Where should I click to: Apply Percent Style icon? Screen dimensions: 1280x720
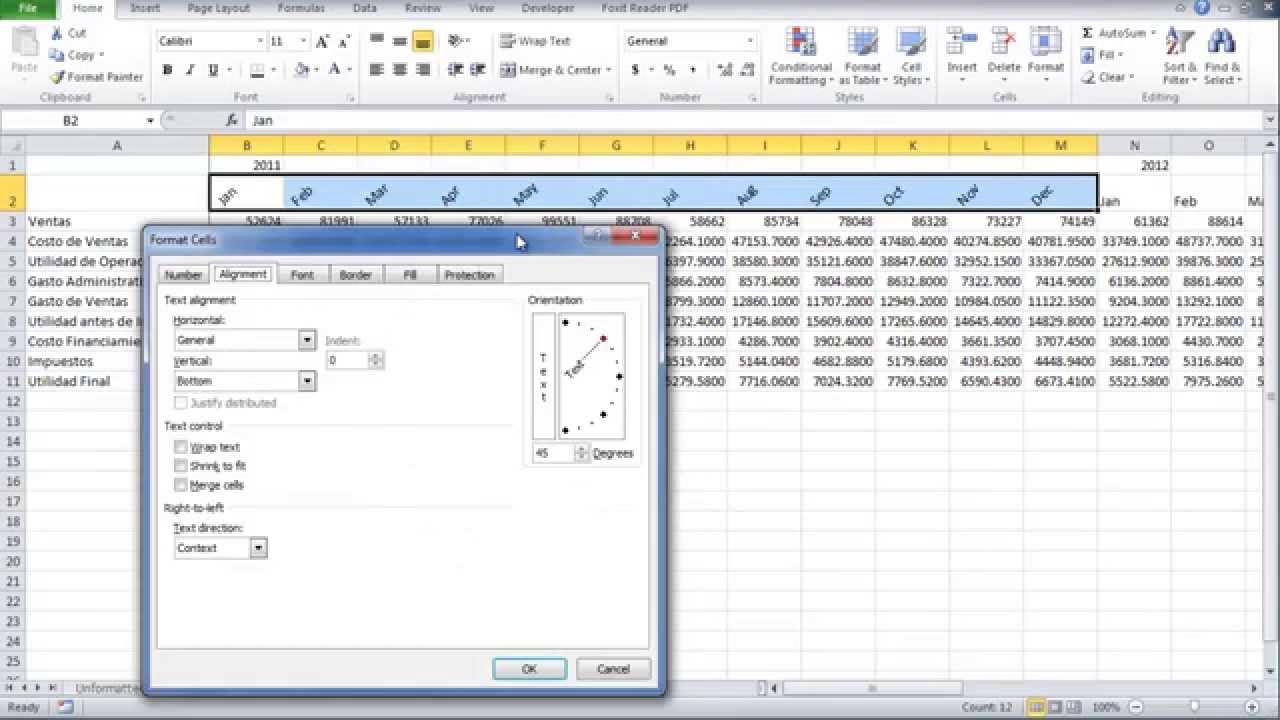pos(669,70)
